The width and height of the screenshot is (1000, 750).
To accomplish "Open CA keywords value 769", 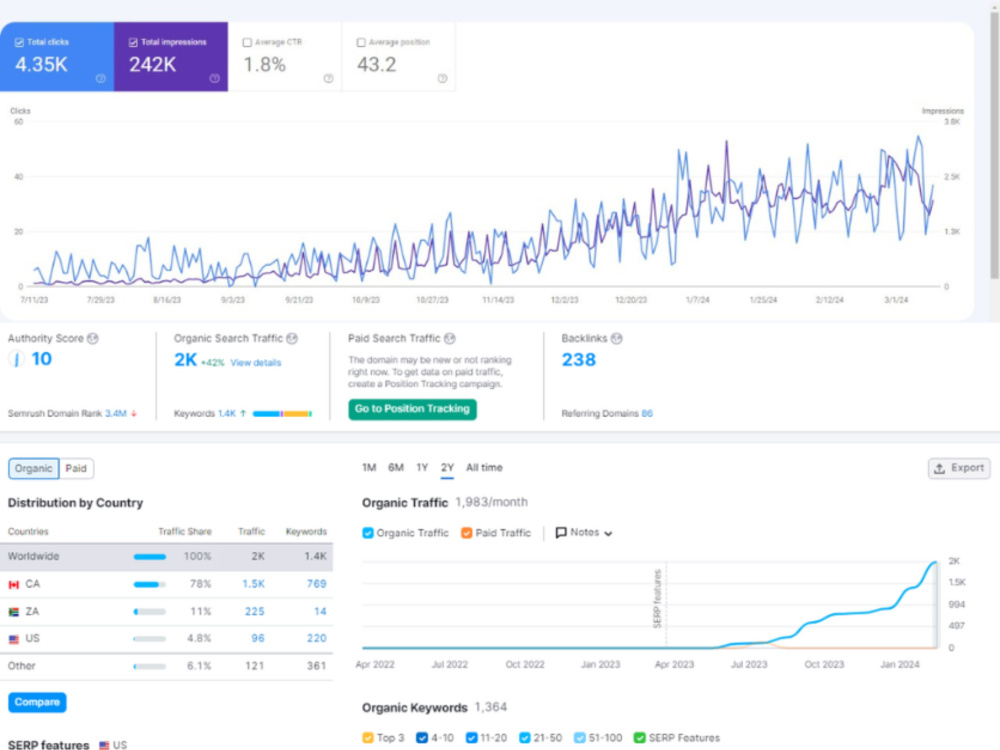I will tap(316, 584).
